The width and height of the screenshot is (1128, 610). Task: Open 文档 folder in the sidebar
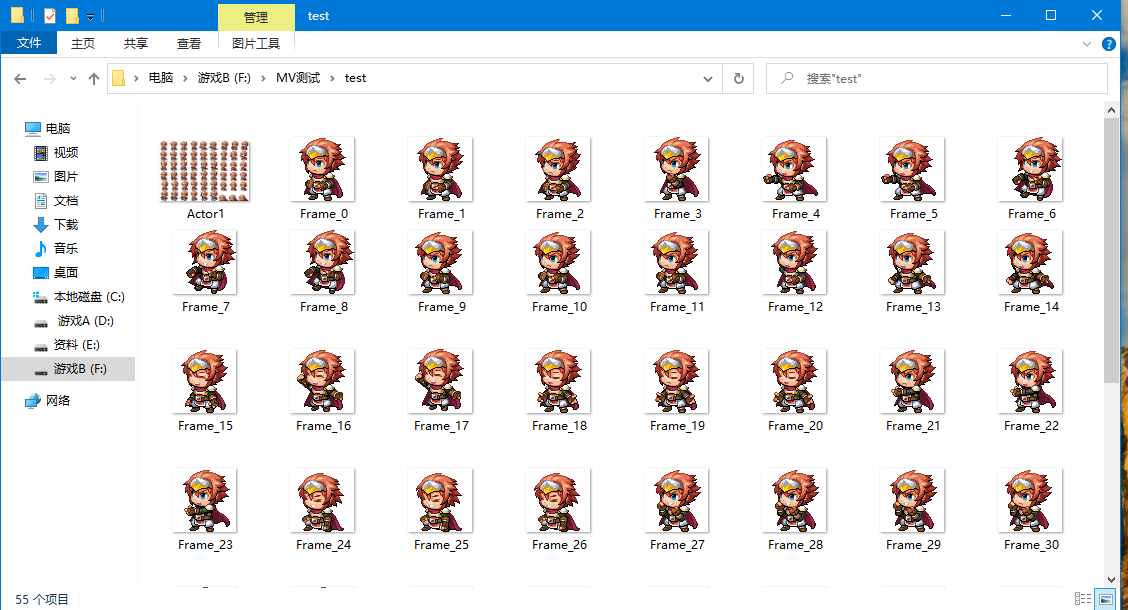[65, 201]
